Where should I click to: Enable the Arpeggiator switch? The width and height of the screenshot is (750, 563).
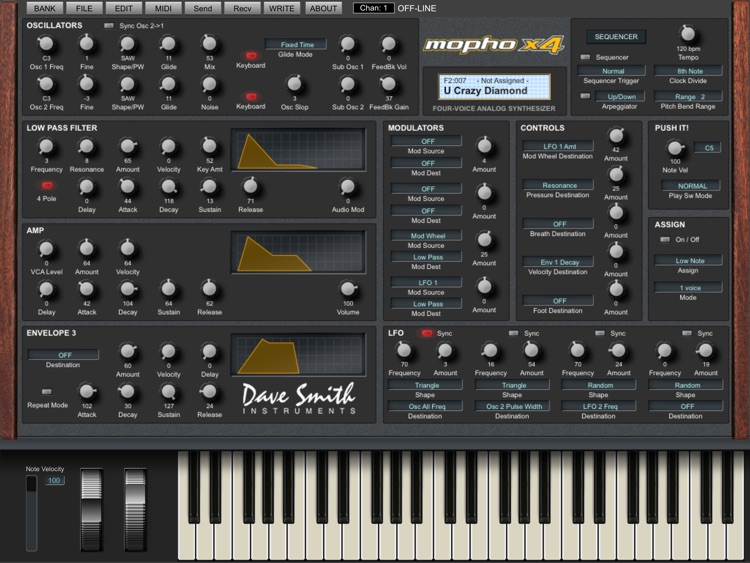tap(585, 96)
